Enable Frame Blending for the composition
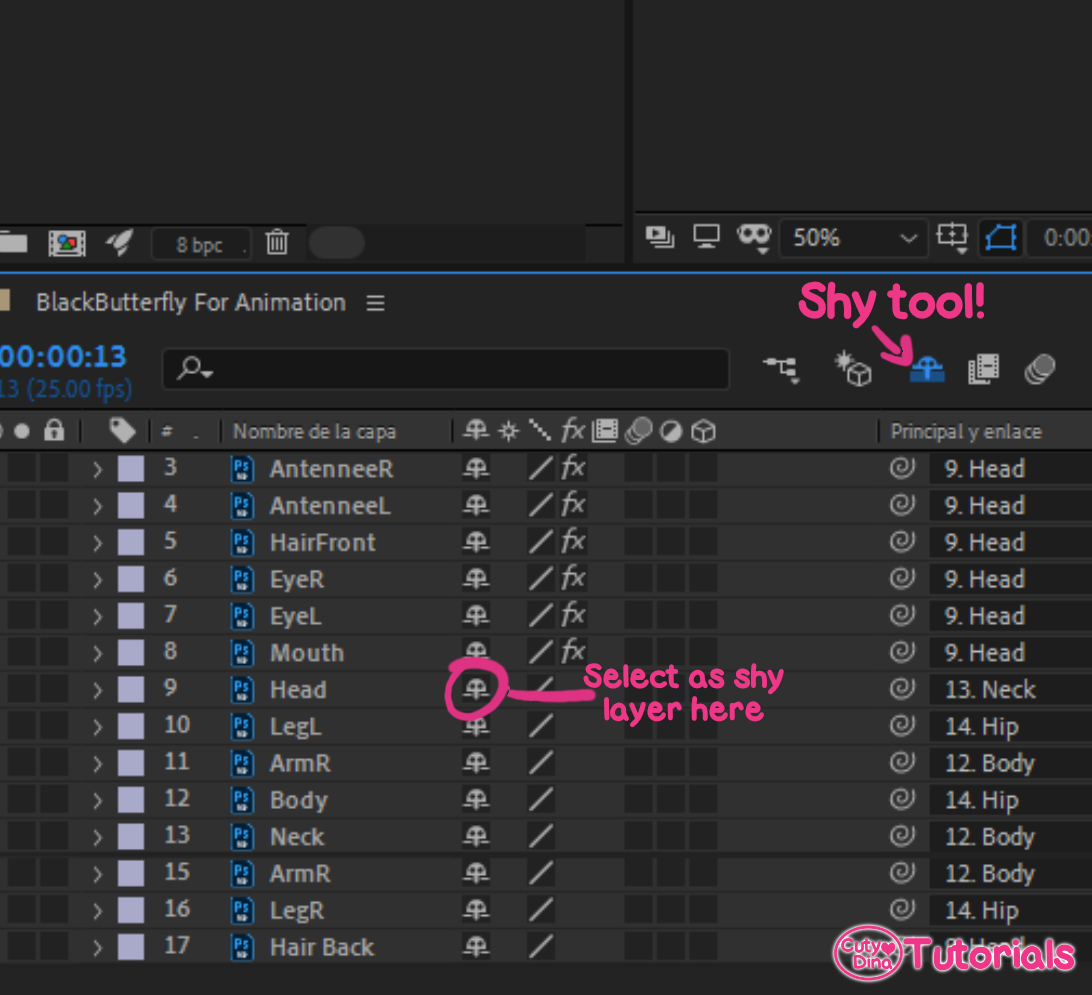The image size is (1092, 995). pyautogui.click(x=983, y=370)
